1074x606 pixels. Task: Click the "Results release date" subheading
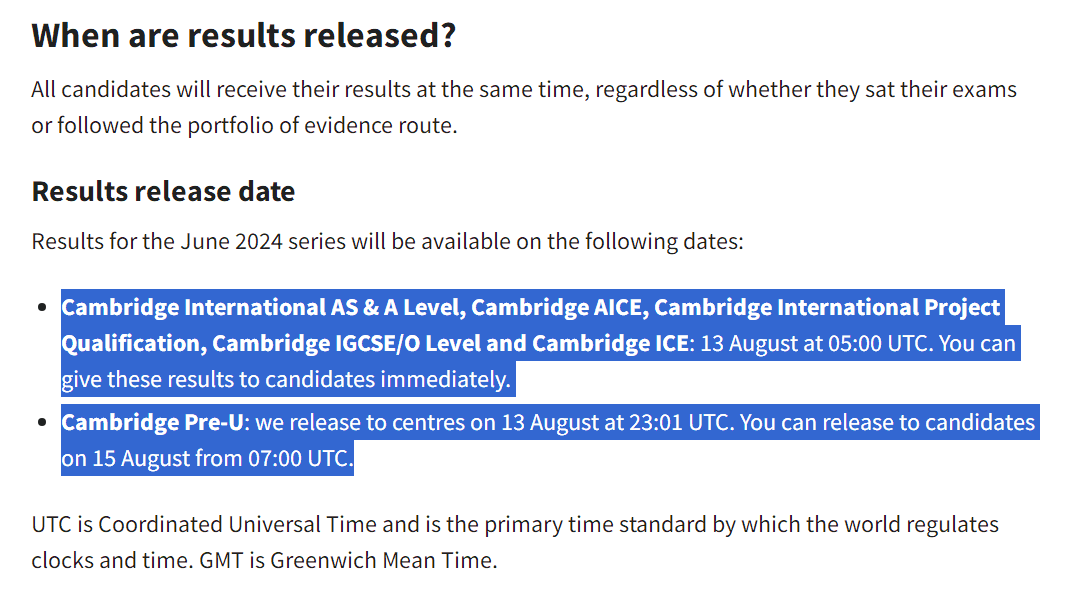point(163,191)
